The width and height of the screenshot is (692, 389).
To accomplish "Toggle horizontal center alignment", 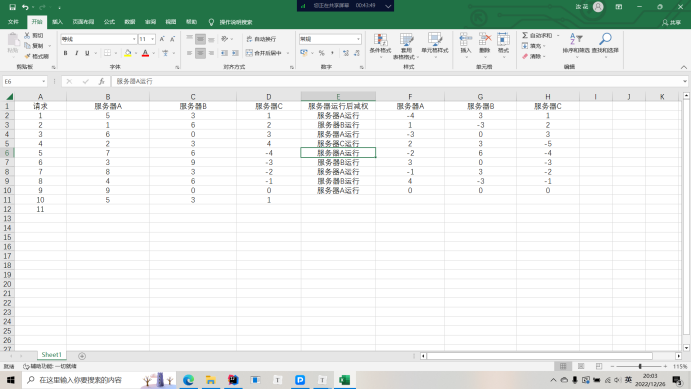I will point(200,53).
